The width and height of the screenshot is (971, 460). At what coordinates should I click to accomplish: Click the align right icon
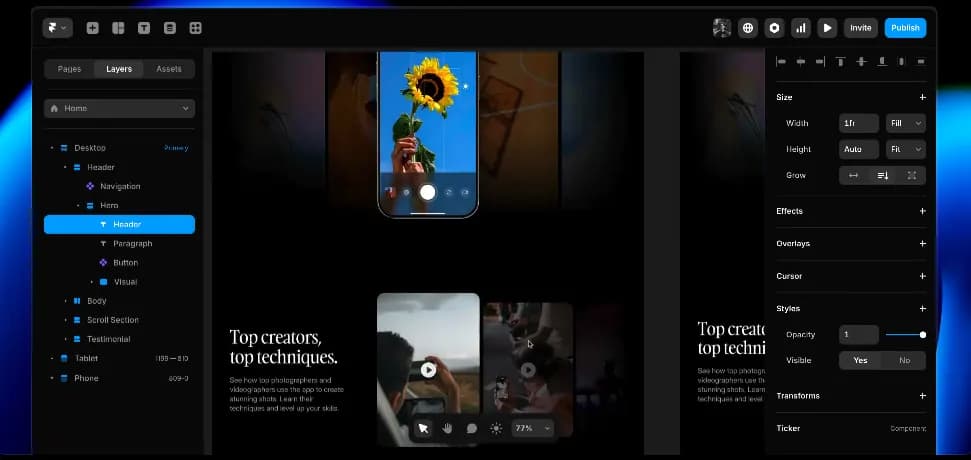(821, 61)
